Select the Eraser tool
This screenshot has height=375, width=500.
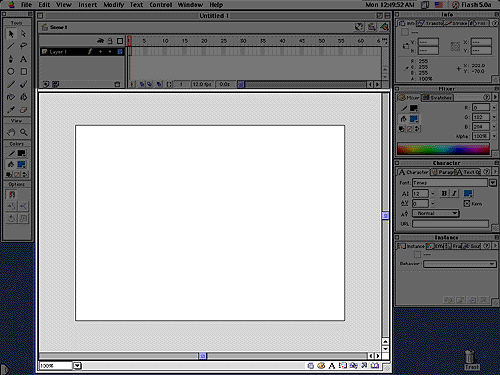tap(23, 110)
